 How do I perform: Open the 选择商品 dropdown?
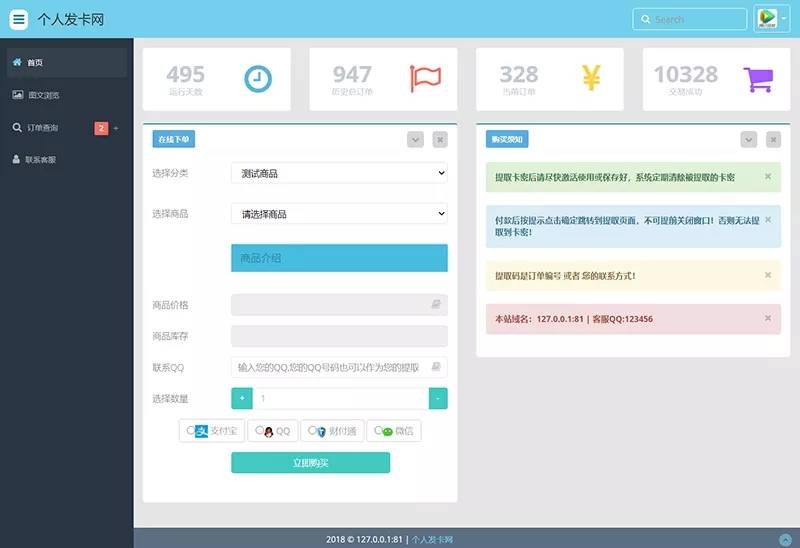[339, 213]
